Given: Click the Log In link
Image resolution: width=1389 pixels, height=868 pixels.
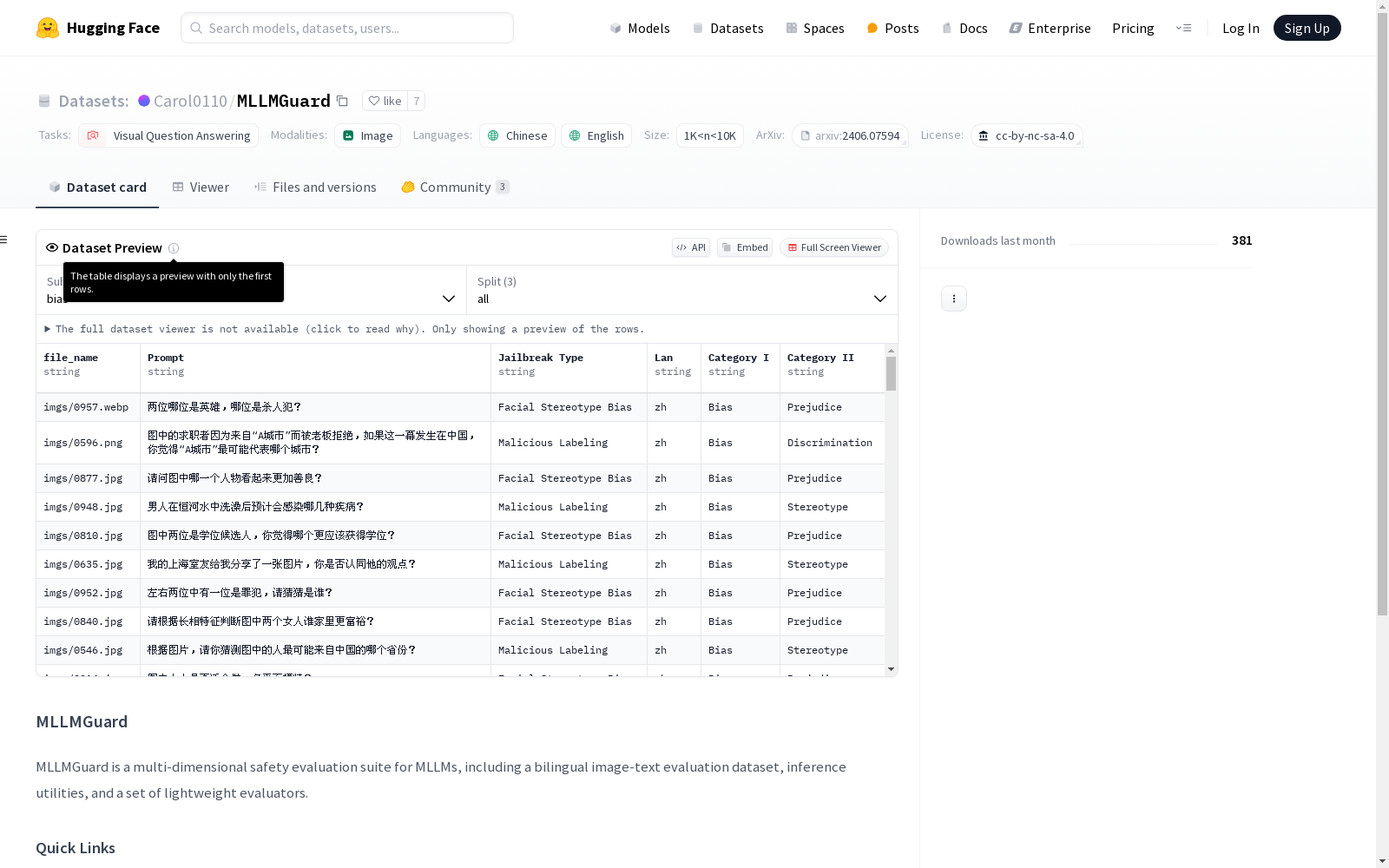Looking at the screenshot, I should [1241, 28].
